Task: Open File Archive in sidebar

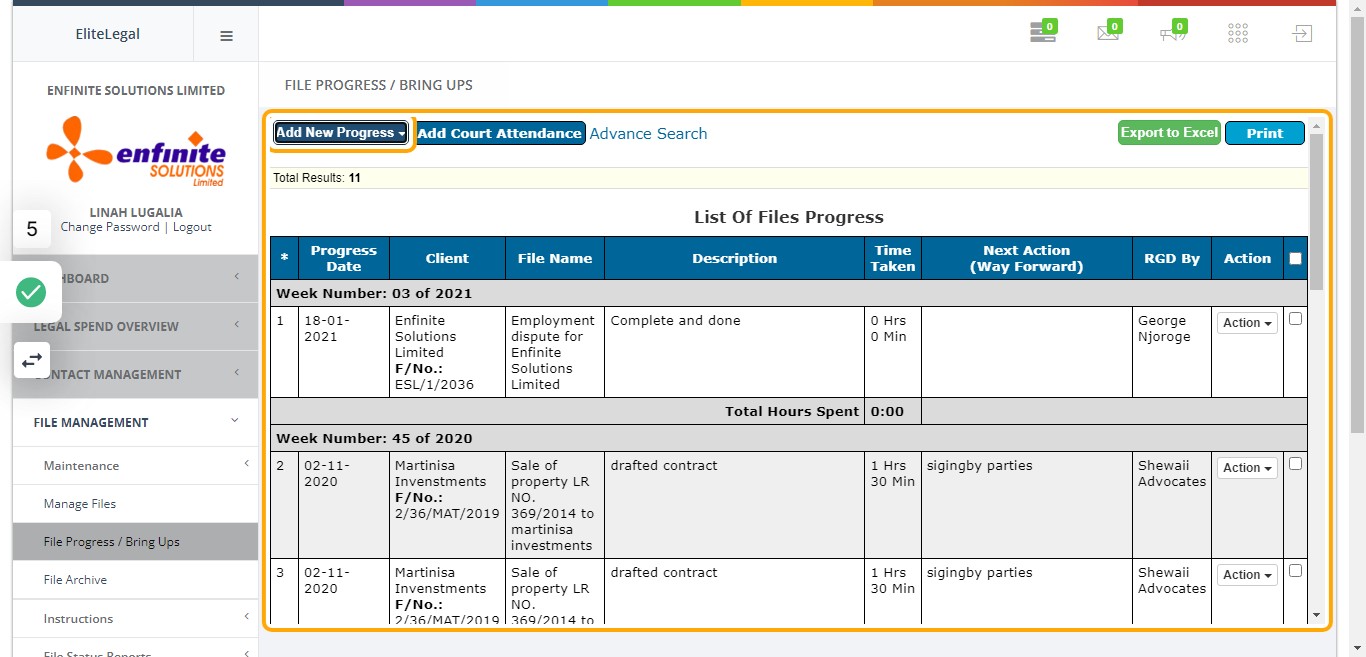Action: pyautogui.click(x=135, y=580)
